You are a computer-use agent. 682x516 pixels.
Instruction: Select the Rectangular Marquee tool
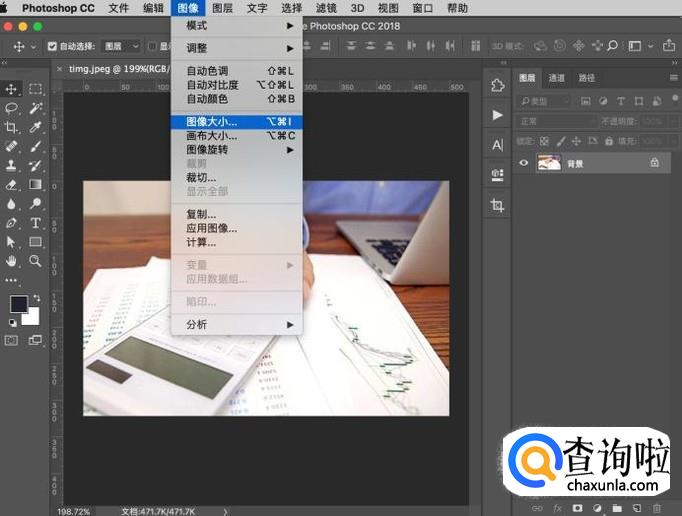click(x=35, y=89)
